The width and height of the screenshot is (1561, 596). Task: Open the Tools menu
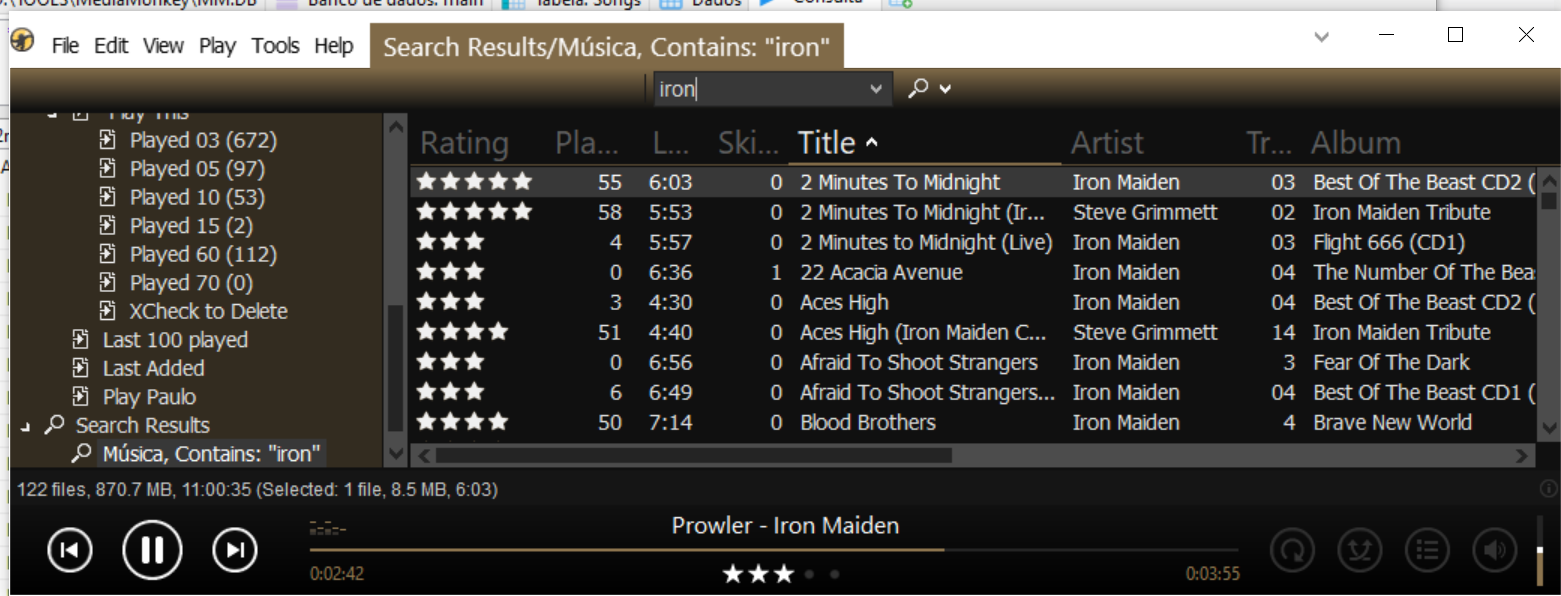(275, 46)
